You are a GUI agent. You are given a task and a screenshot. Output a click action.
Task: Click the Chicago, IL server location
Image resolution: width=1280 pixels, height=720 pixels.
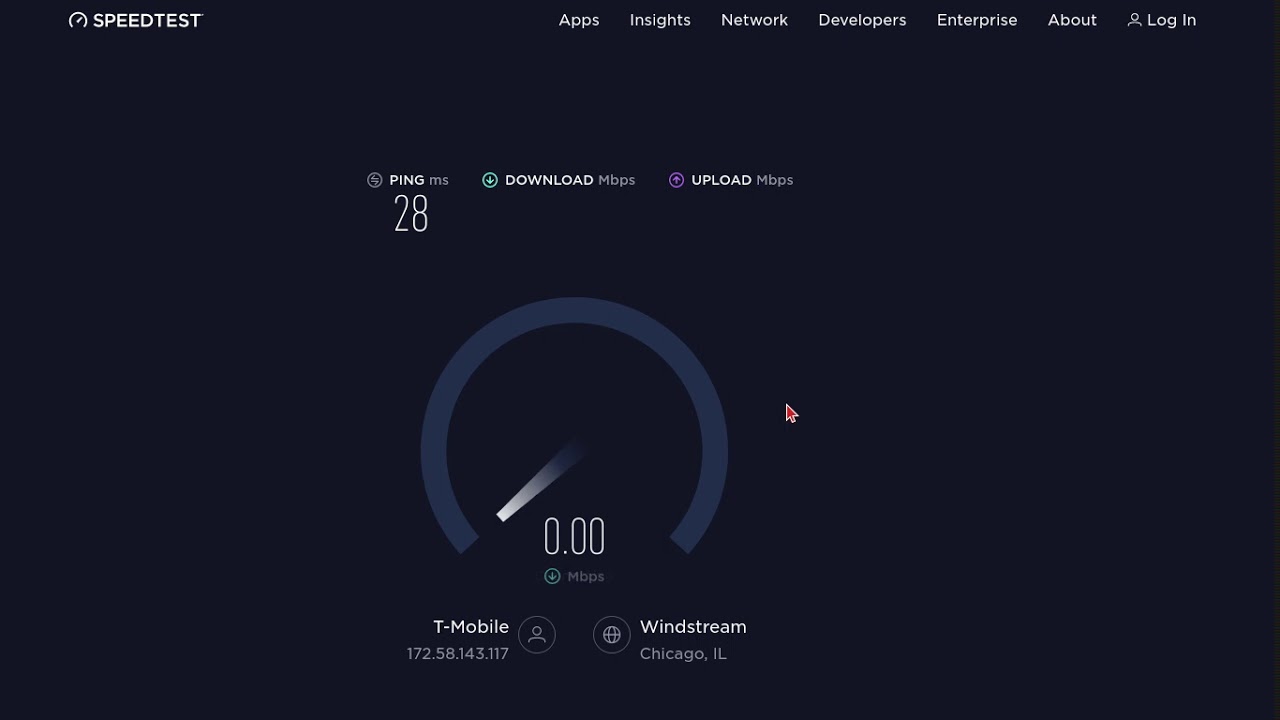coord(683,654)
